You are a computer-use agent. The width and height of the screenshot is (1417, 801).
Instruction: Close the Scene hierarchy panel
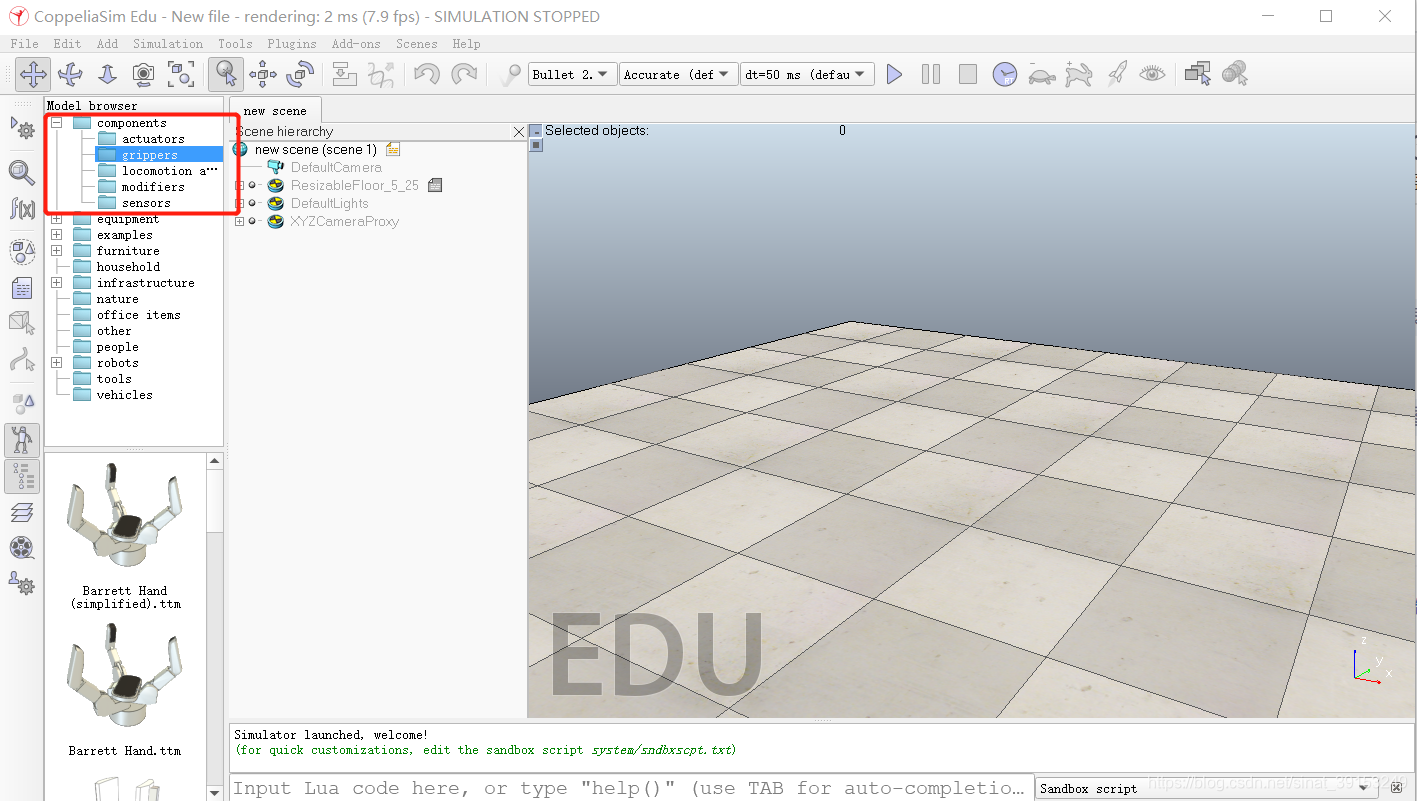(x=518, y=132)
